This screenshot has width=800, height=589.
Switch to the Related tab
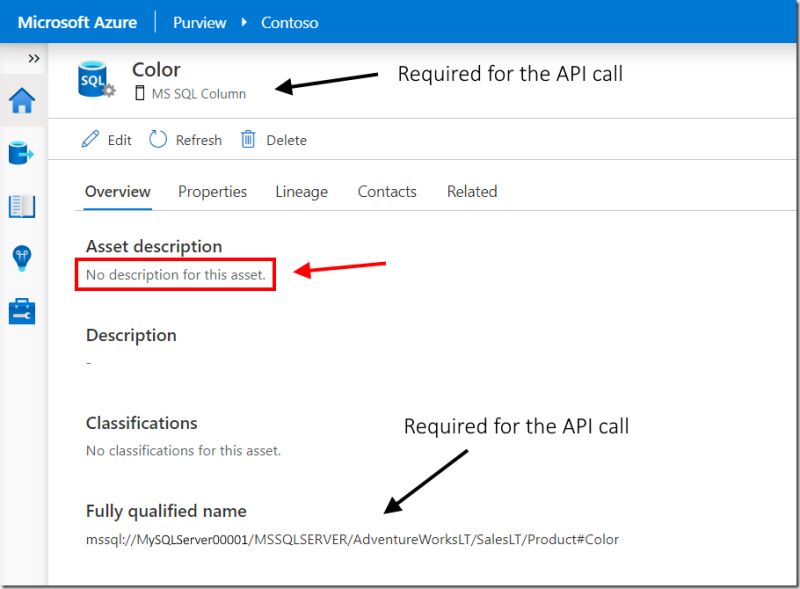click(x=471, y=191)
